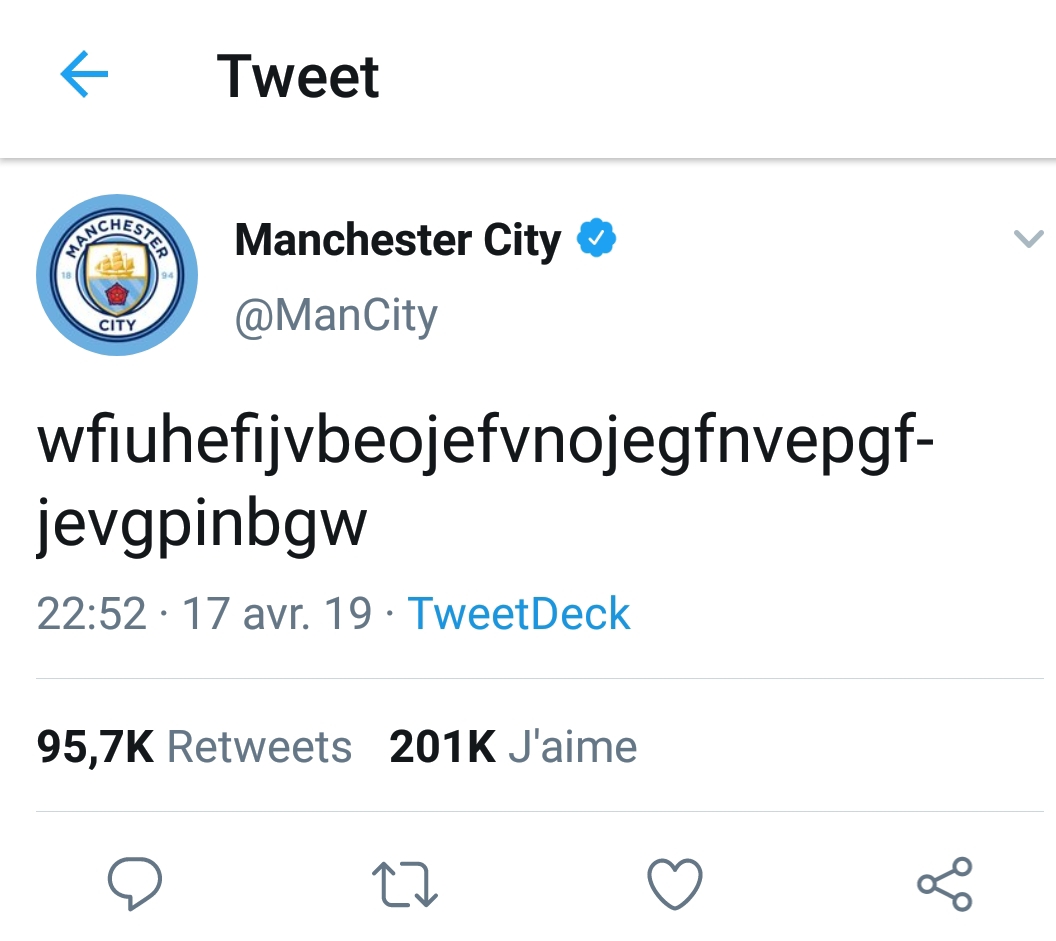Open the share options icon
Screen dimensions: 1056x941
pos(945,884)
